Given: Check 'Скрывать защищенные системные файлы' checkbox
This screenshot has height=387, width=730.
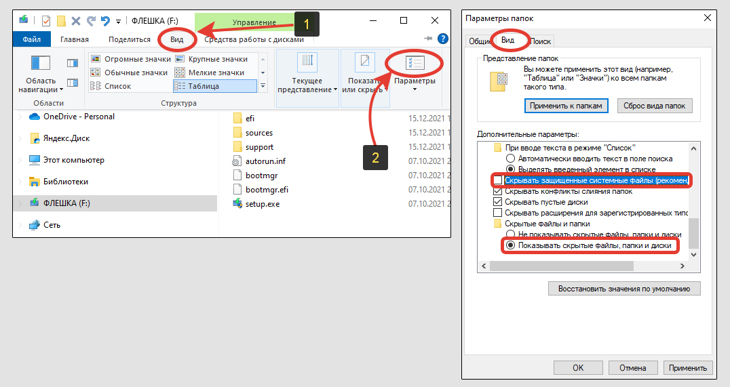Looking at the screenshot, I should pyautogui.click(x=498, y=180).
